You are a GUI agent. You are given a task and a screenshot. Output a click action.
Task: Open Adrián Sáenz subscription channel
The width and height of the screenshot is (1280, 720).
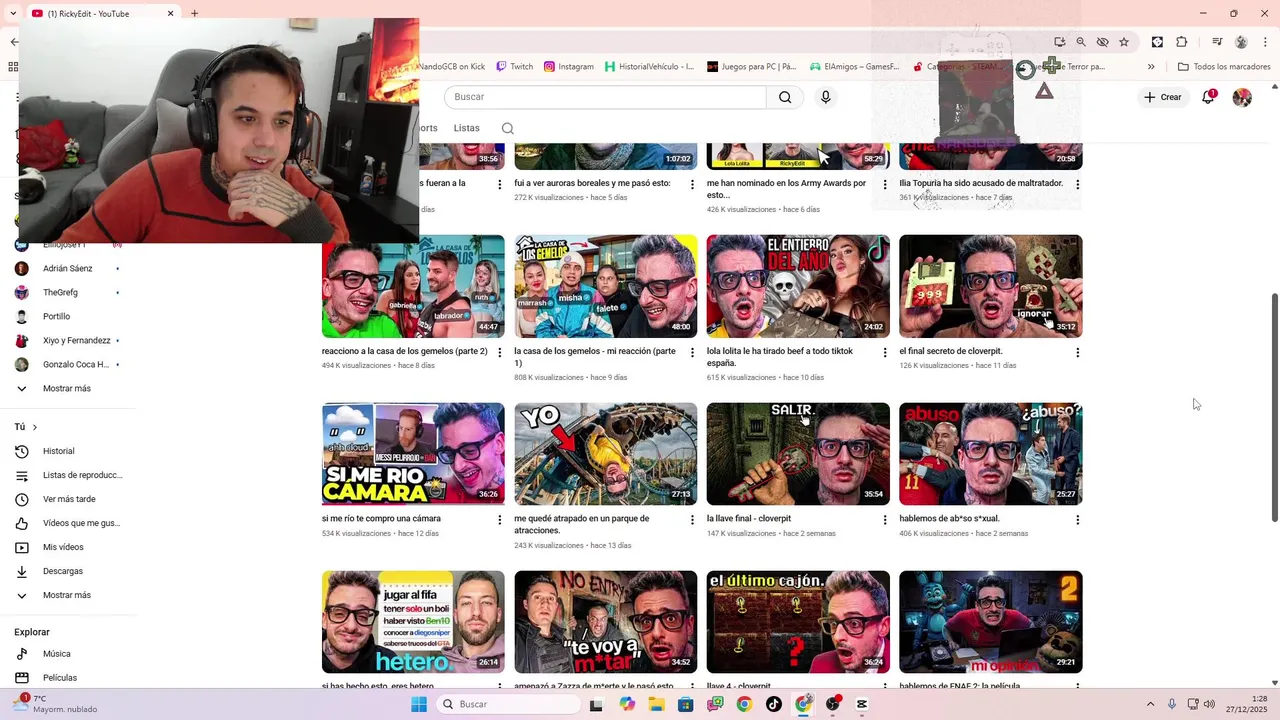coord(68,268)
